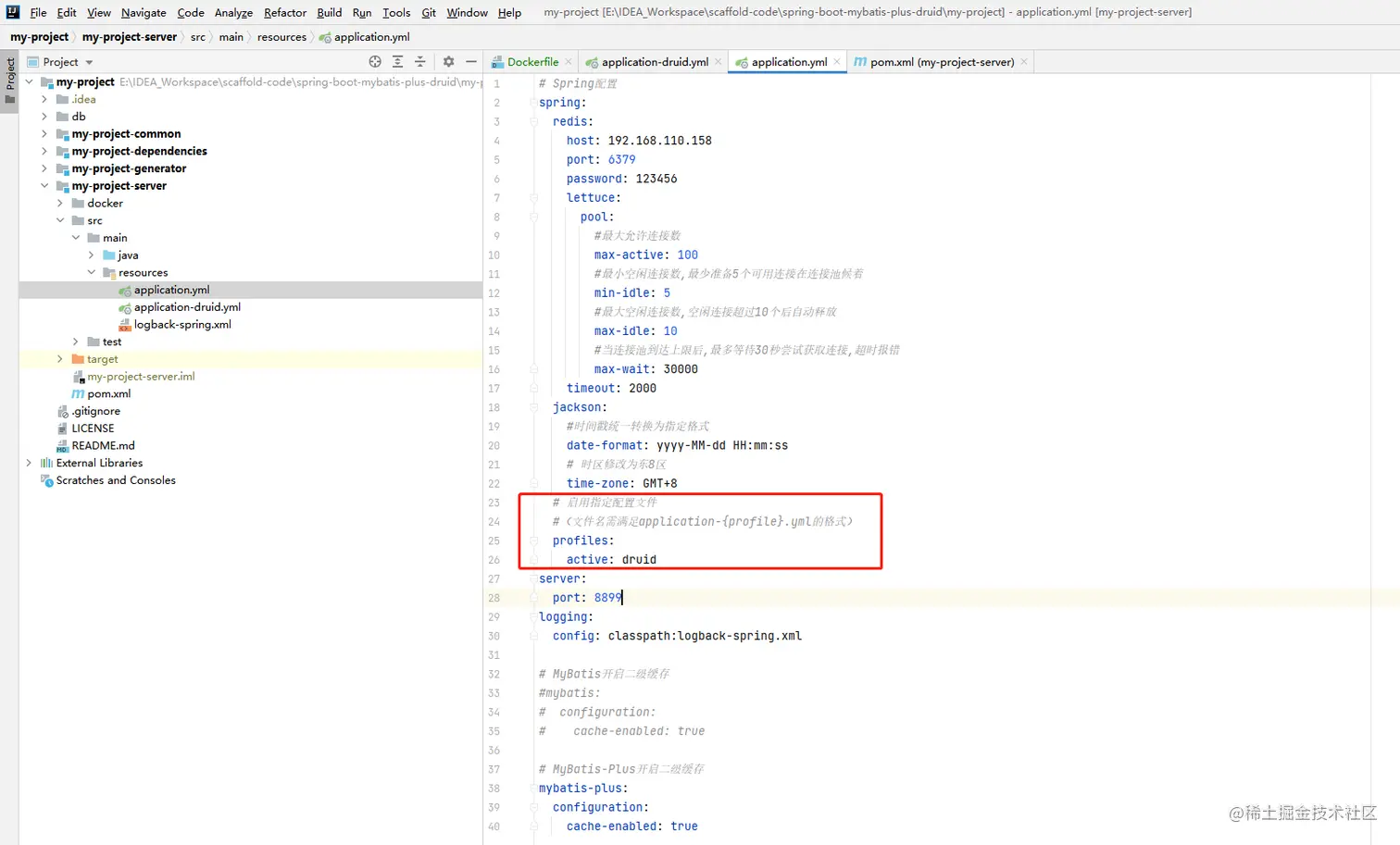Open the Navigate menu
The height and width of the screenshot is (845, 1400).
[x=144, y=12]
